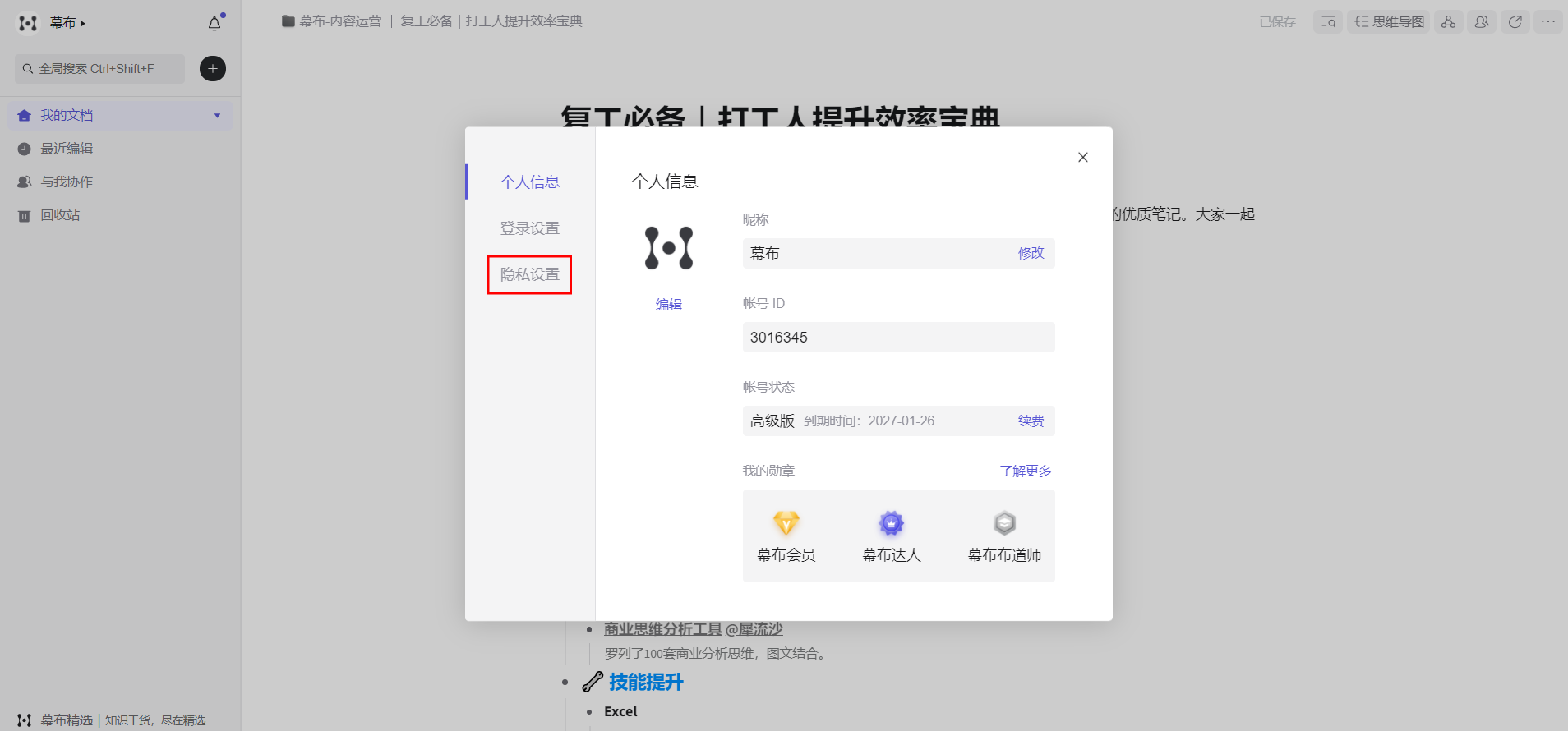Click the 我的文档 sidebar label

click(x=67, y=116)
